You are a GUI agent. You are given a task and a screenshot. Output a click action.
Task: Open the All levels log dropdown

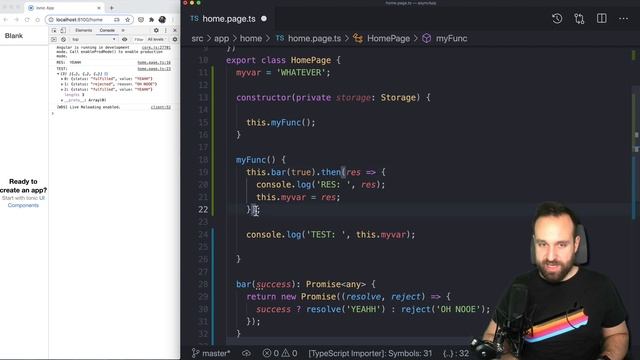coord(157,39)
